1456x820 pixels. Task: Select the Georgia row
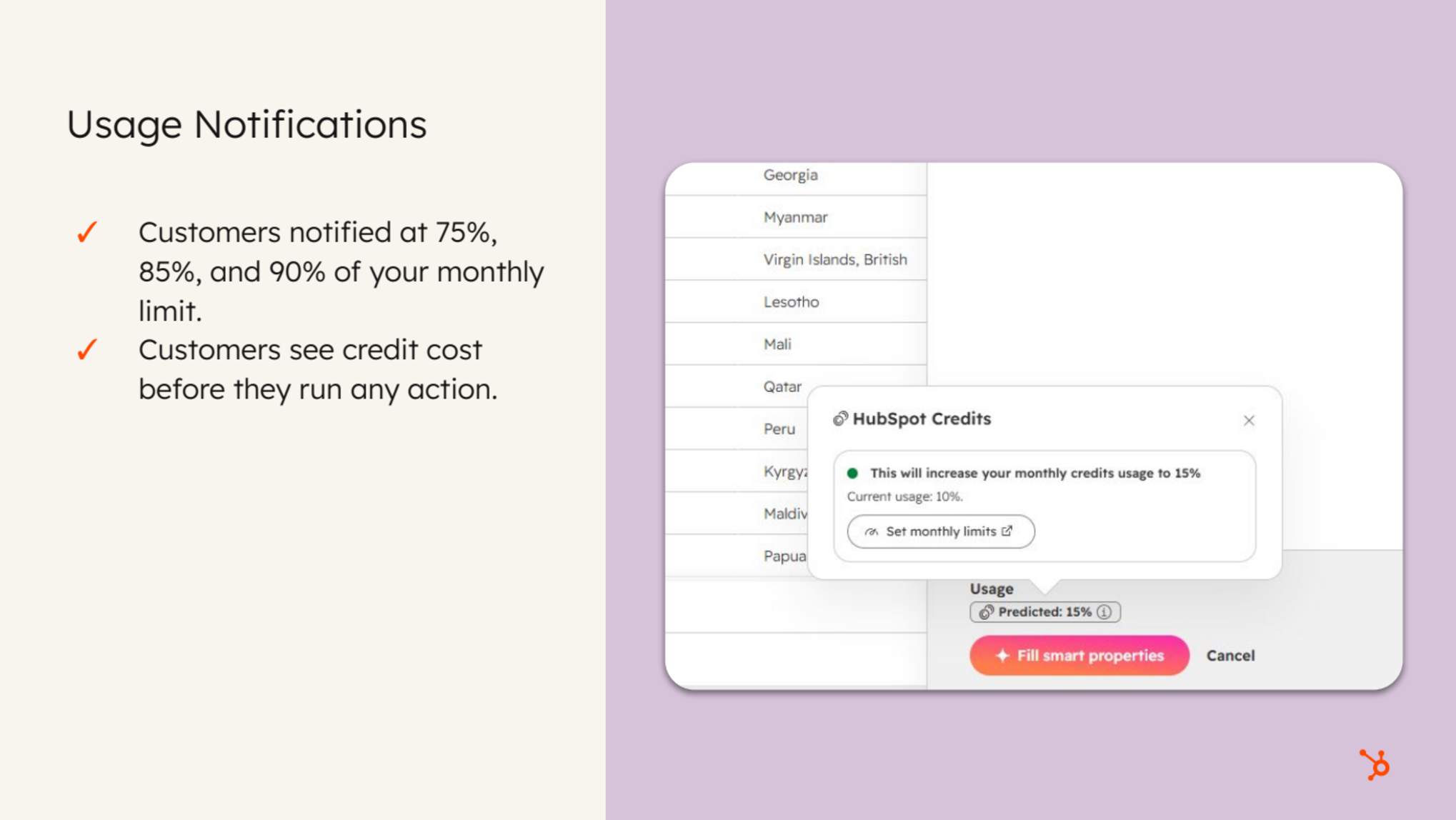[x=796, y=175]
